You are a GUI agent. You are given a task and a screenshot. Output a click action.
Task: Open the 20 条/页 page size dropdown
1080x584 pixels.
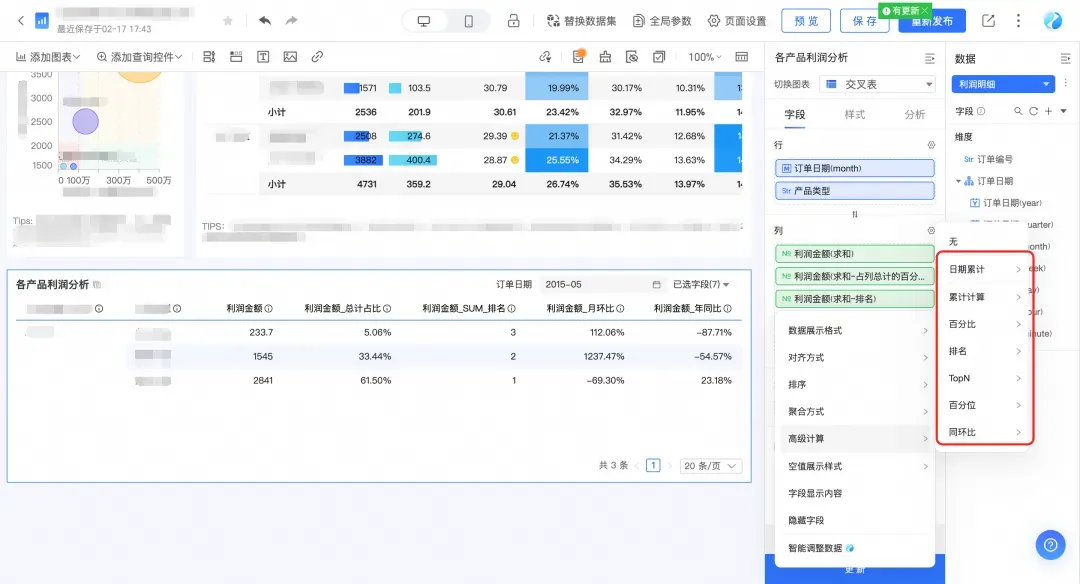710,466
